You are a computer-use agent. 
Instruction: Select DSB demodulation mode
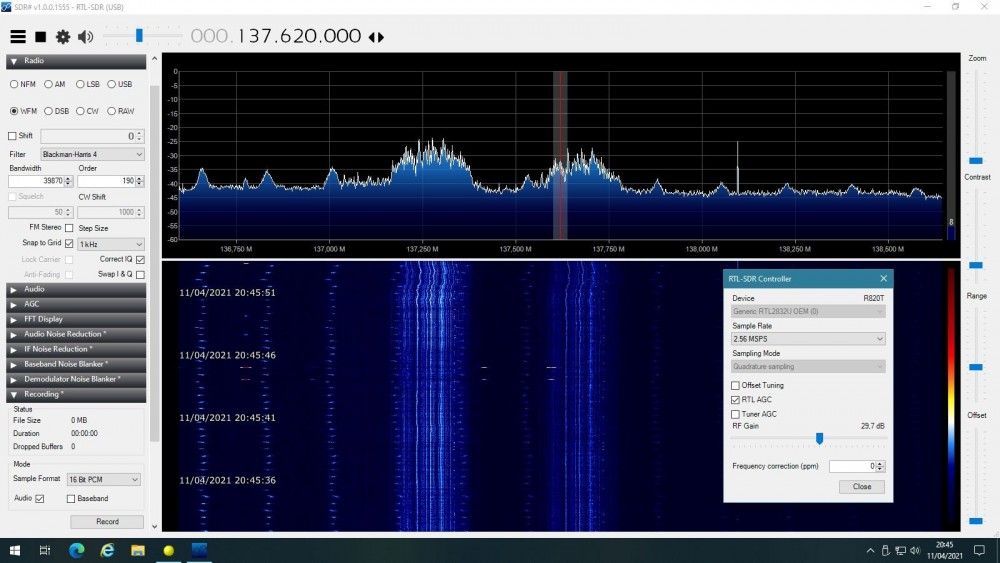[57, 111]
